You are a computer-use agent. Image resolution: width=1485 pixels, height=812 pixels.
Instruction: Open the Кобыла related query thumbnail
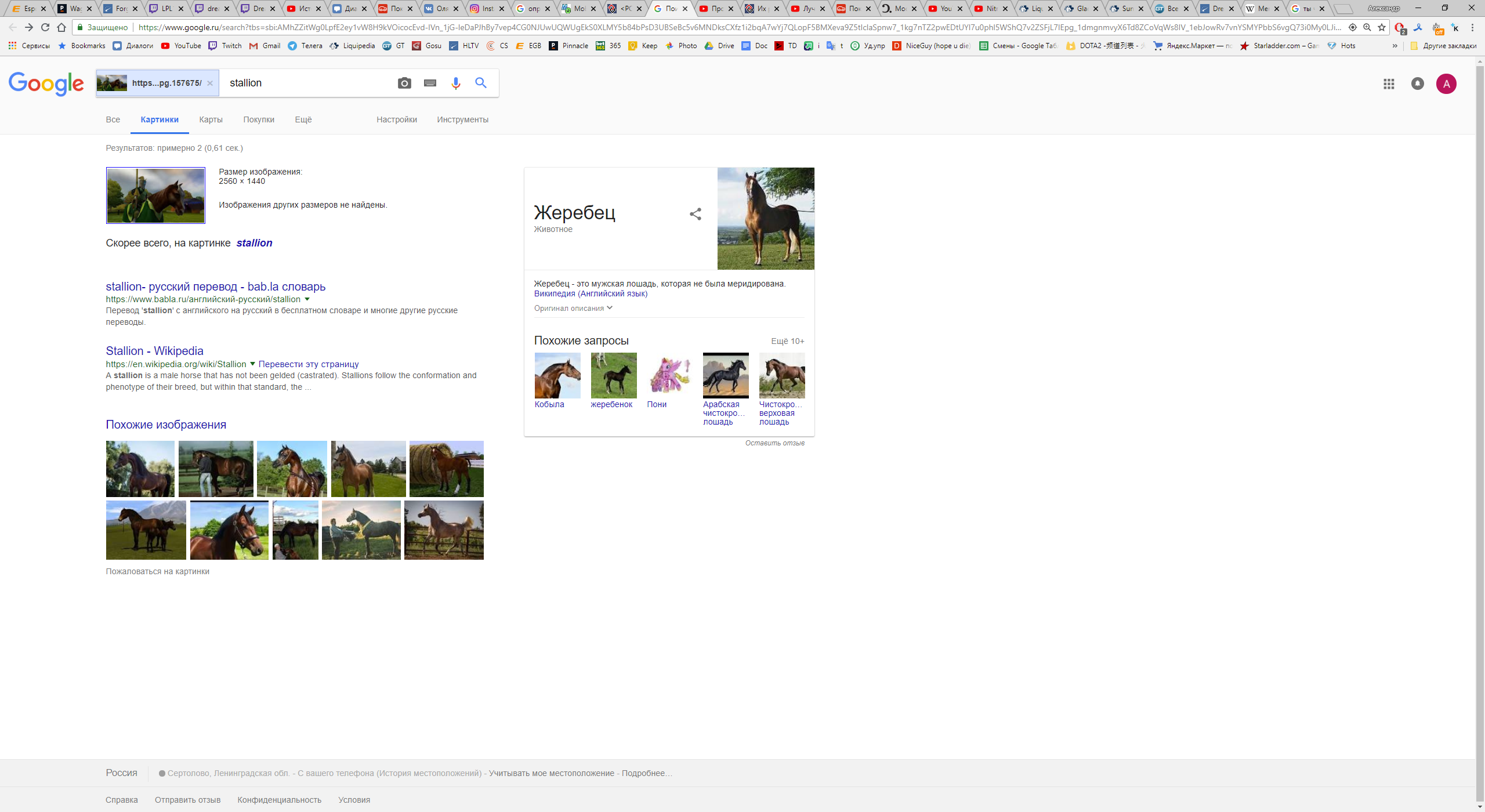pos(557,375)
